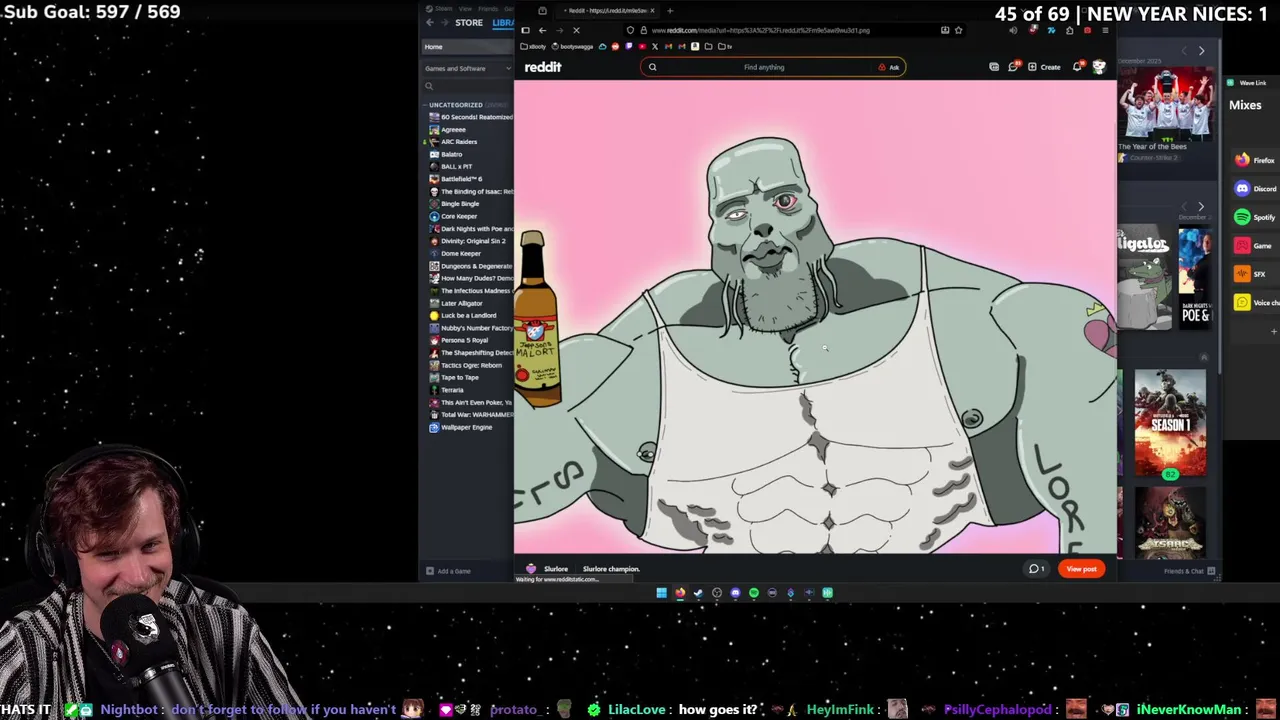Open Games and Software dropdown
Screen dimensions: 1280x720
click(467, 68)
